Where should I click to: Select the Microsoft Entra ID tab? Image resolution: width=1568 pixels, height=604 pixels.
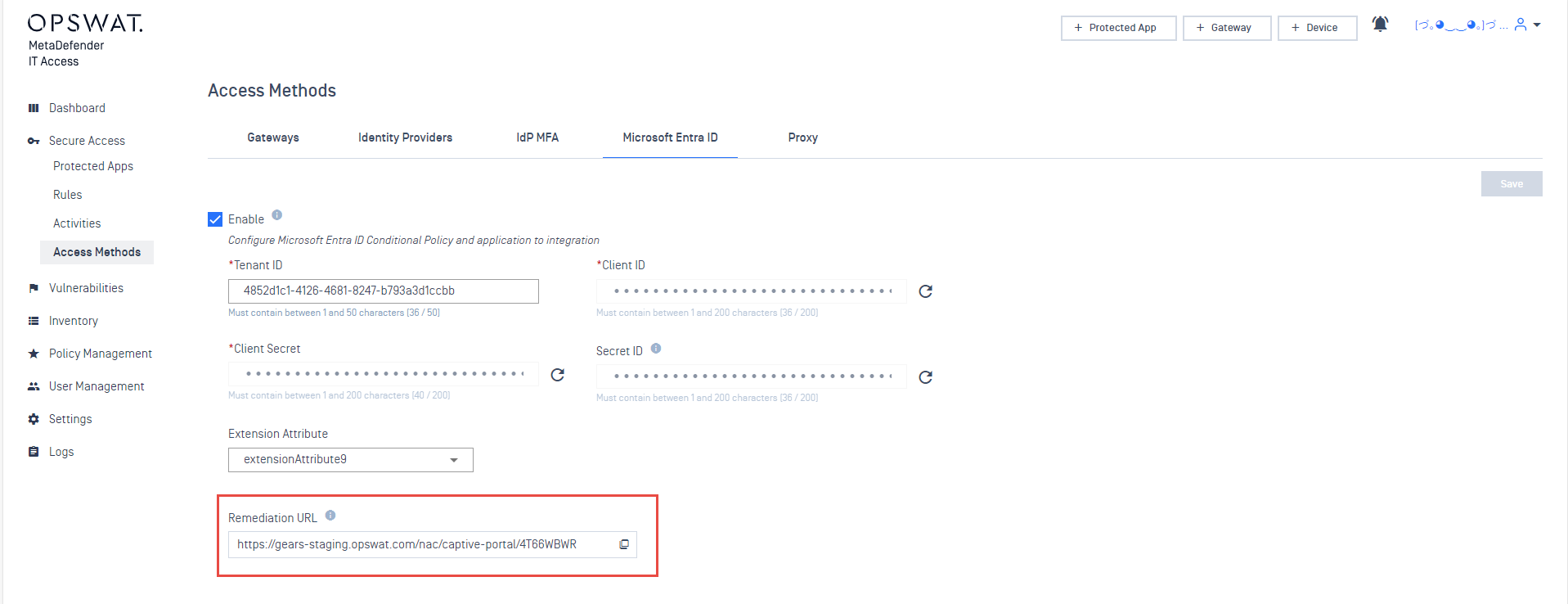tap(670, 137)
